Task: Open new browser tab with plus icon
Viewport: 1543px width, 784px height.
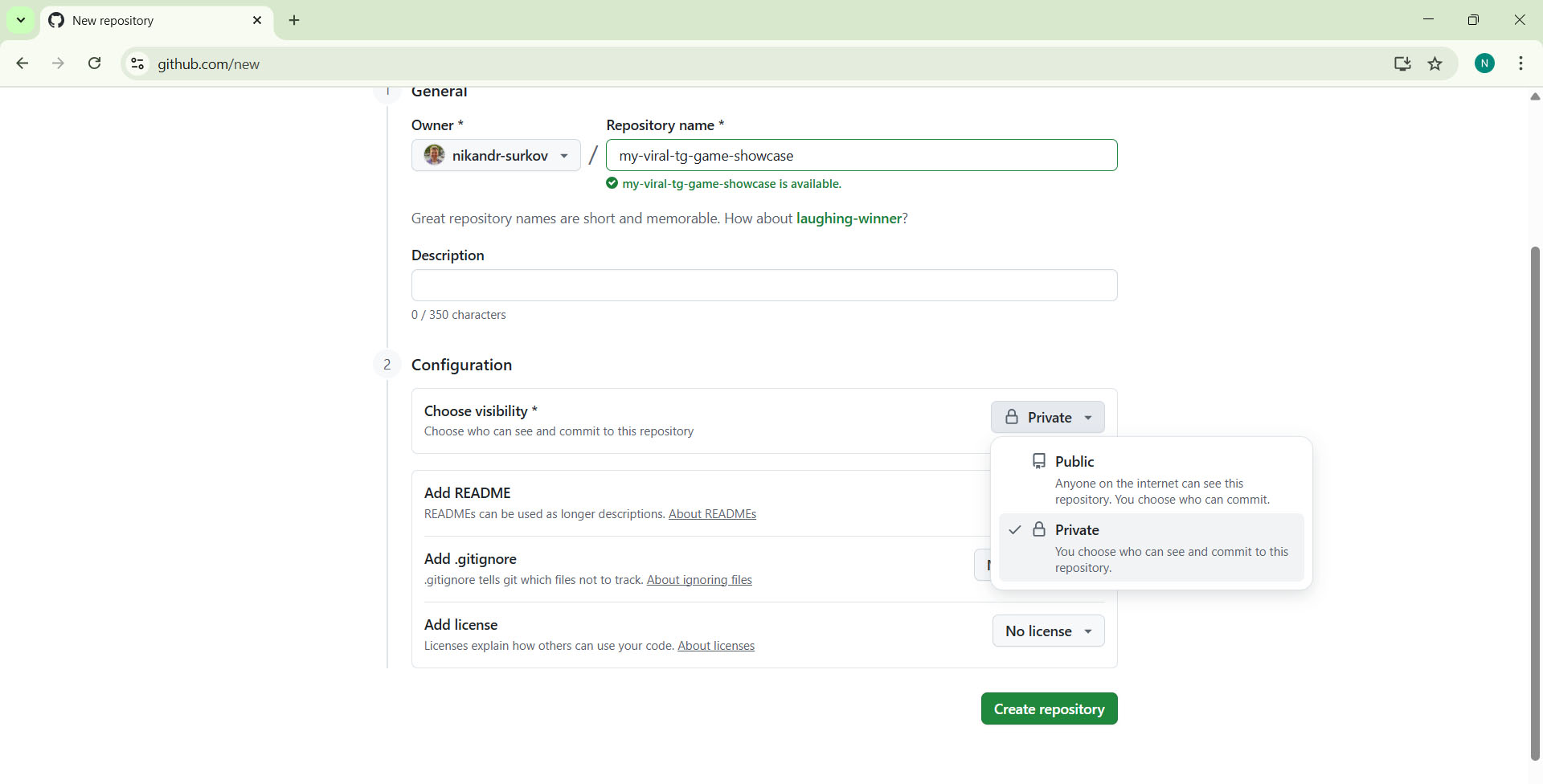Action: 294,20
